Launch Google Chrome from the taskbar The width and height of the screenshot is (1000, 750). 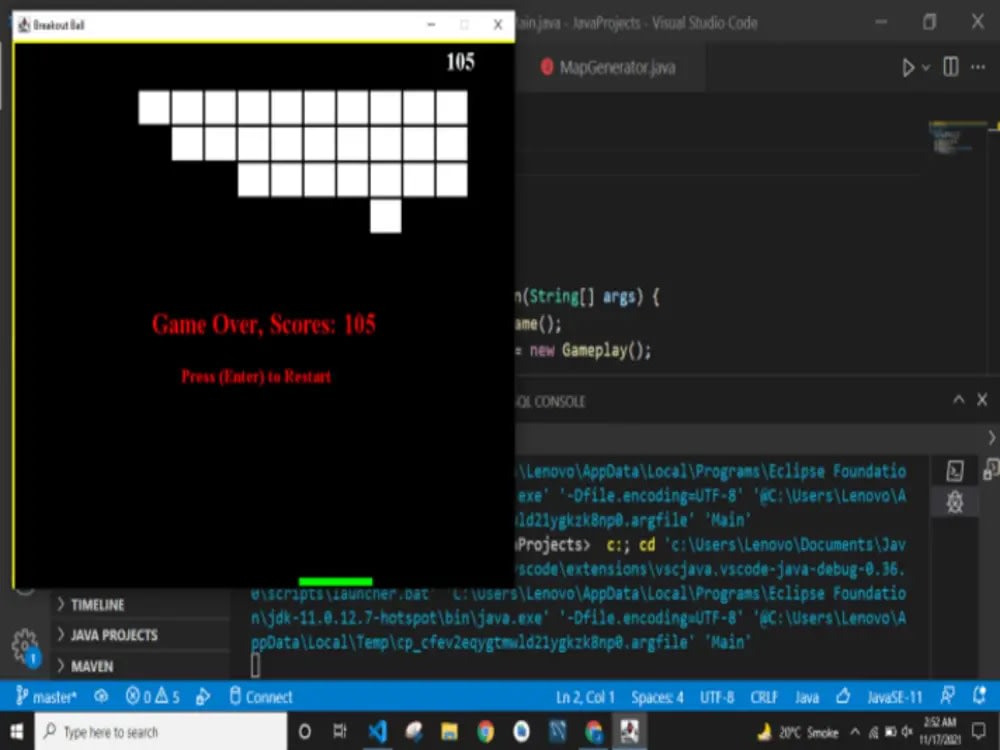click(x=487, y=731)
